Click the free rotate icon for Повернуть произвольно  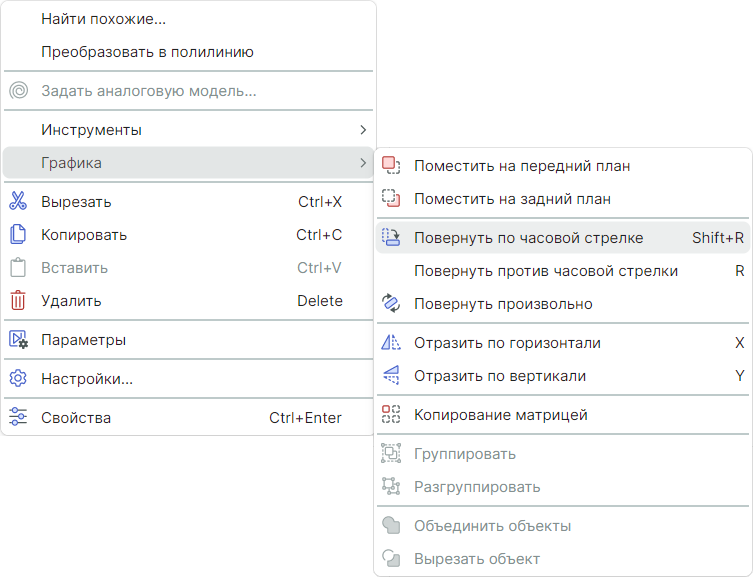(391, 304)
